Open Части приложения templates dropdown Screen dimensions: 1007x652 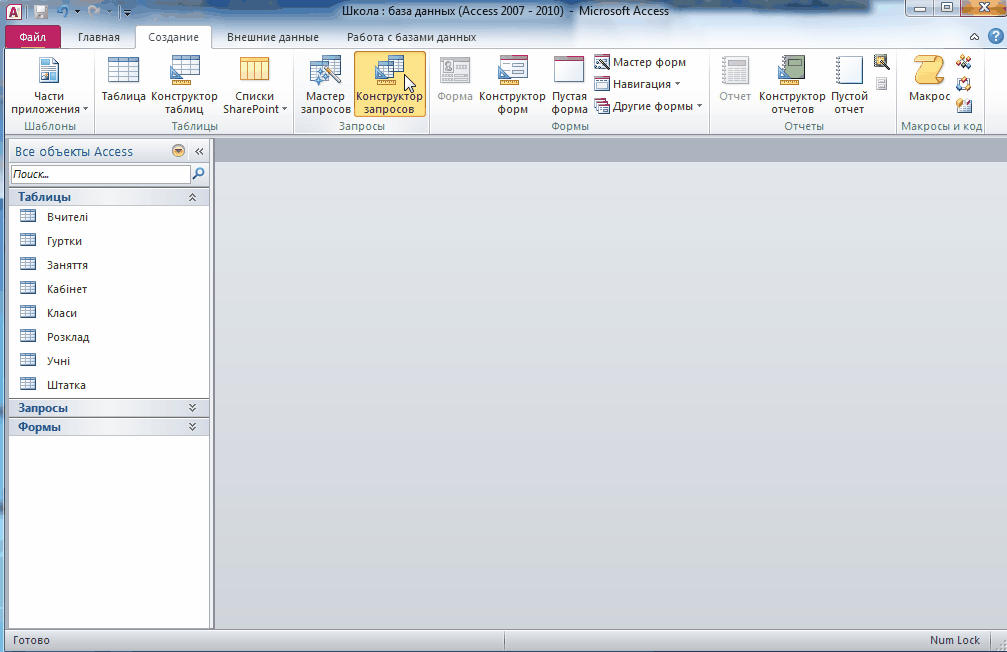(x=49, y=85)
